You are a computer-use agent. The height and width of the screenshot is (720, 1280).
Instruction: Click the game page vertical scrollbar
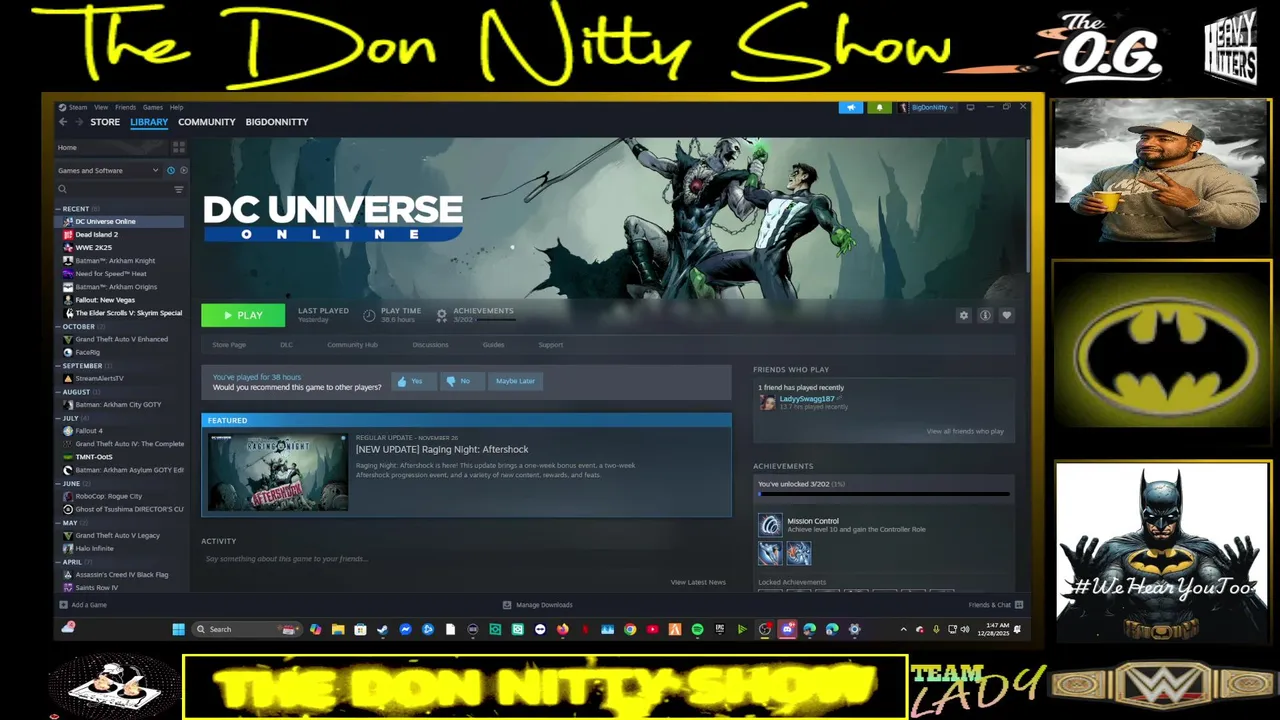coord(1028,205)
